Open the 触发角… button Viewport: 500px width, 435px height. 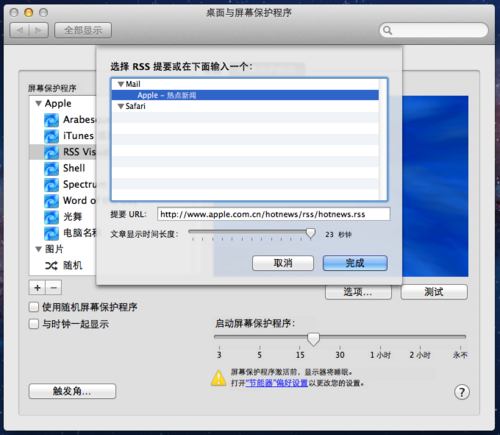[72, 391]
